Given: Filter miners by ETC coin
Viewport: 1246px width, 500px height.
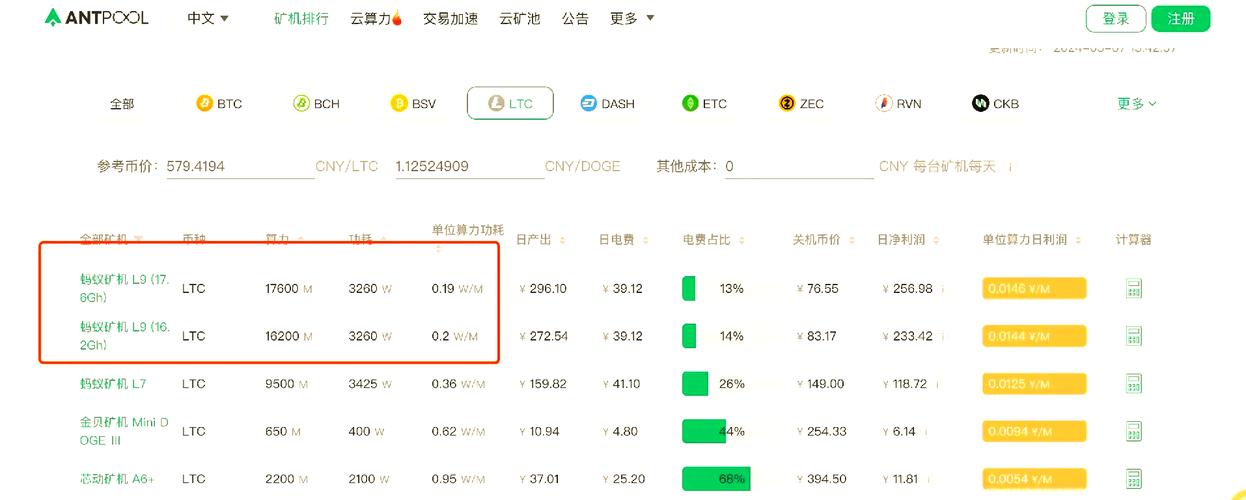Looking at the screenshot, I should pyautogui.click(x=704, y=104).
